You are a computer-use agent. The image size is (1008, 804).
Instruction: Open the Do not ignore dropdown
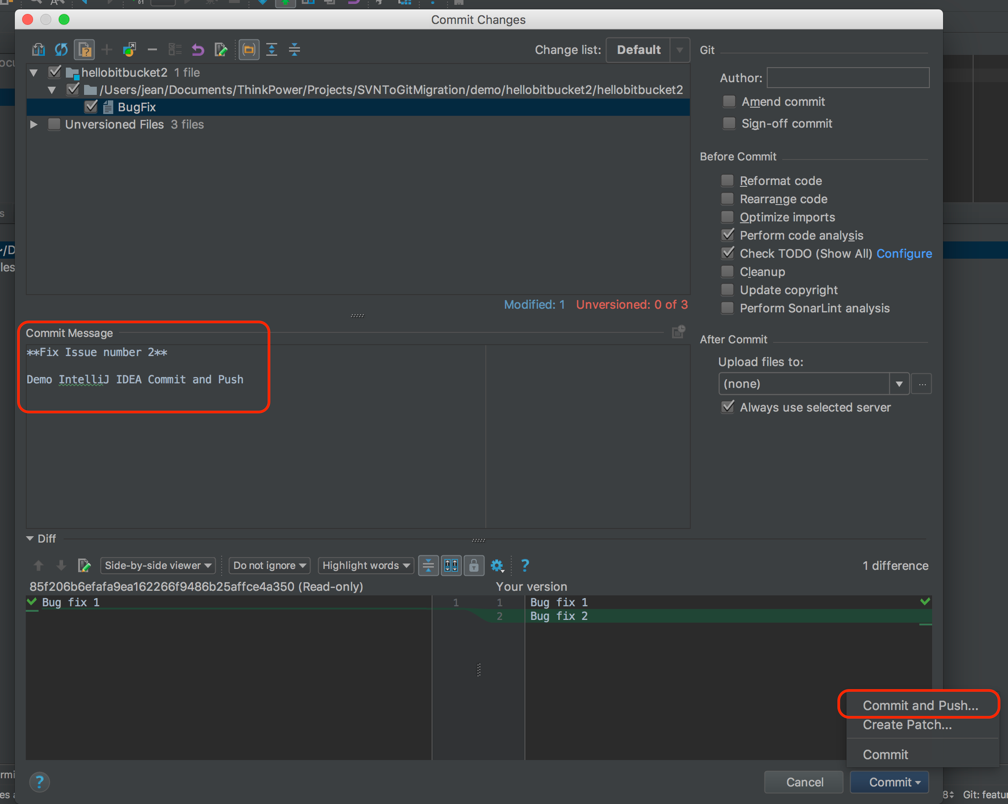point(269,566)
